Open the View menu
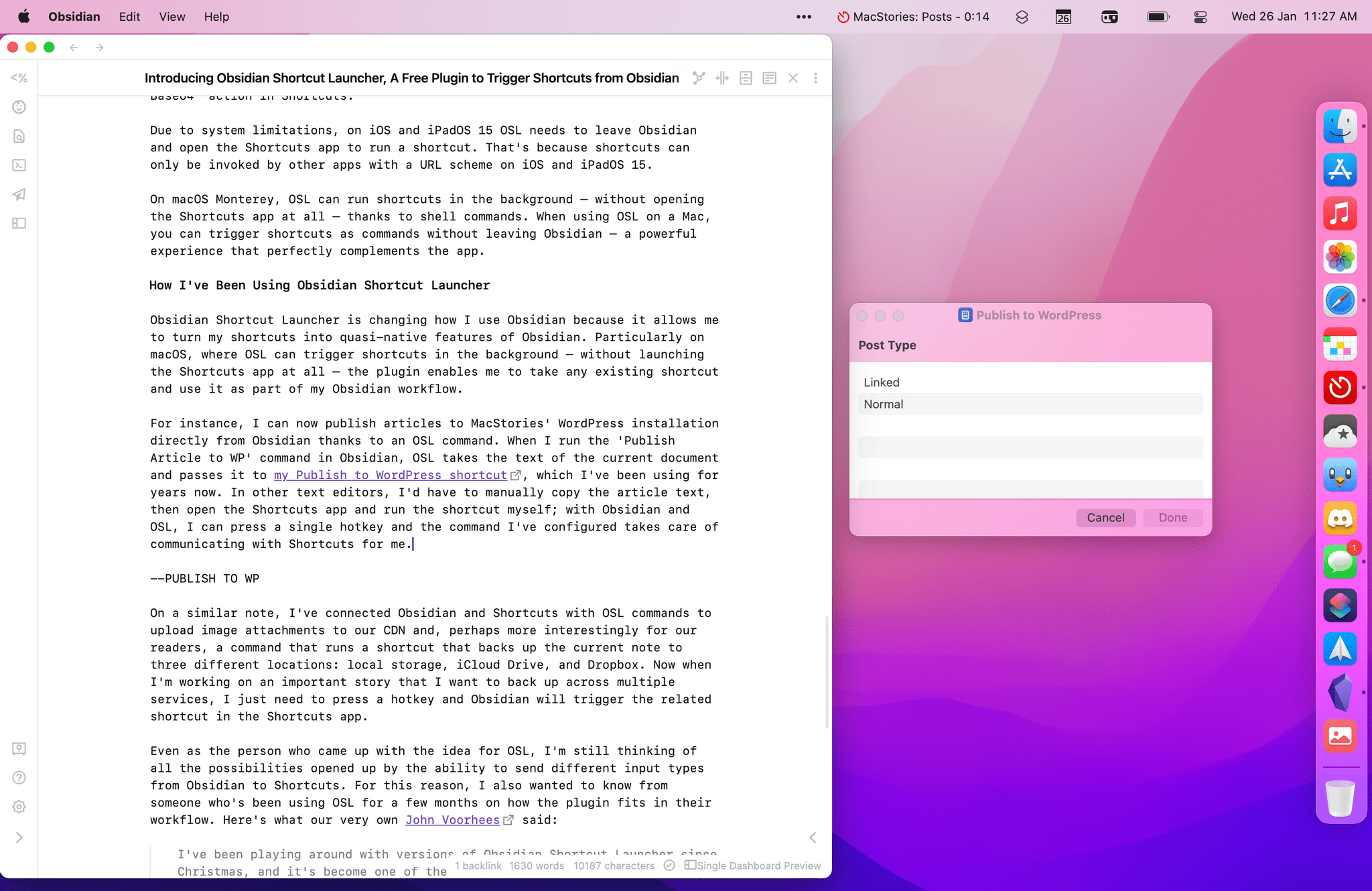 coord(171,17)
